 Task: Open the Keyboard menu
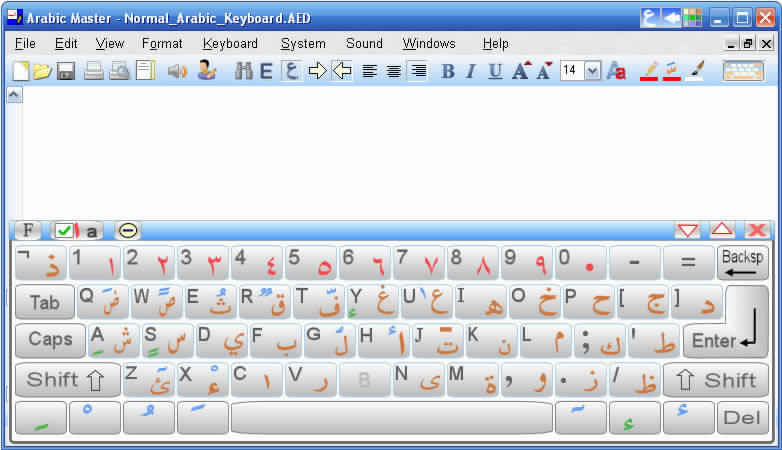pos(230,44)
